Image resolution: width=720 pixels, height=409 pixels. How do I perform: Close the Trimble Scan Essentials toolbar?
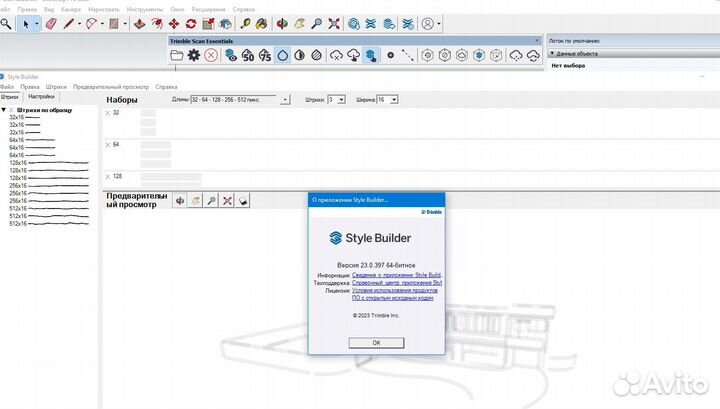tap(537, 41)
